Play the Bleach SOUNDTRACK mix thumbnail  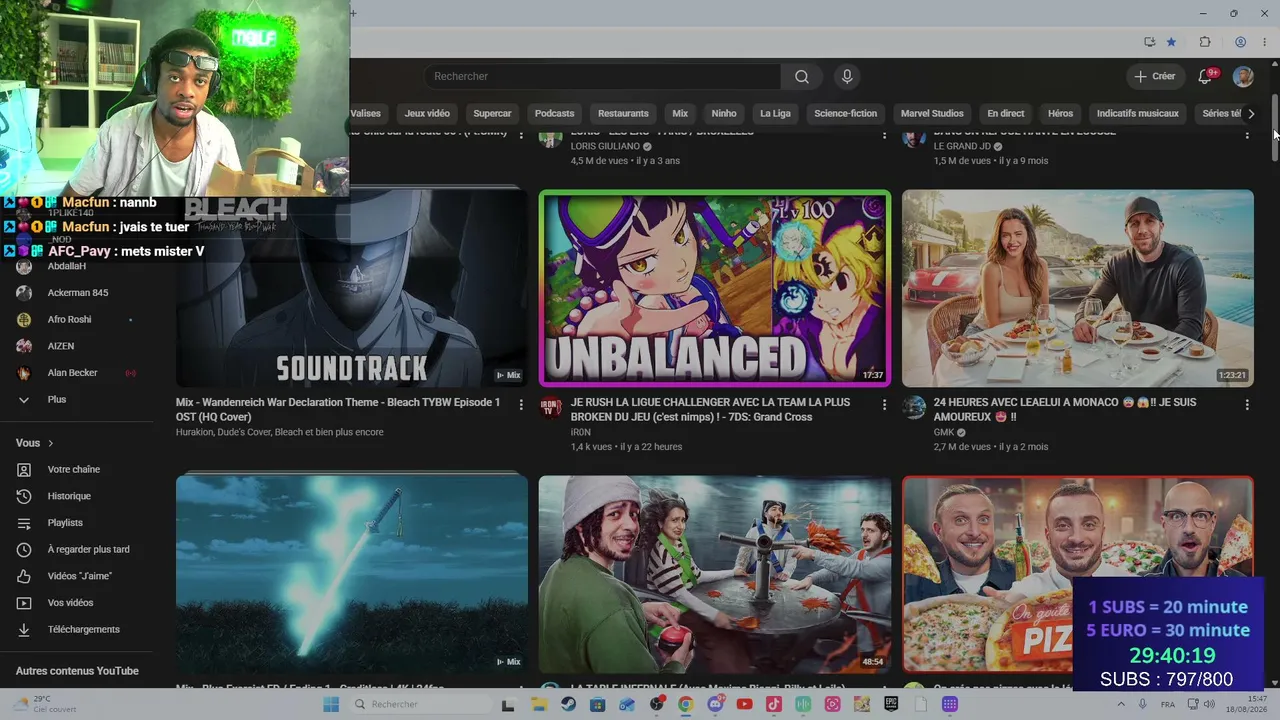click(x=351, y=288)
